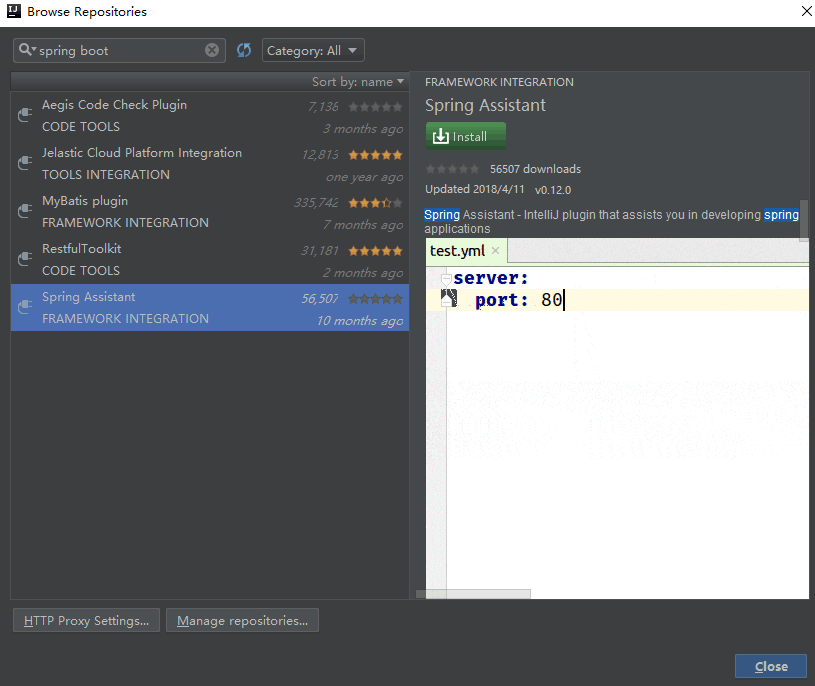Click RestfulToolkit's star rating
Viewport: 815px width, 686px height.
(x=375, y=251)
